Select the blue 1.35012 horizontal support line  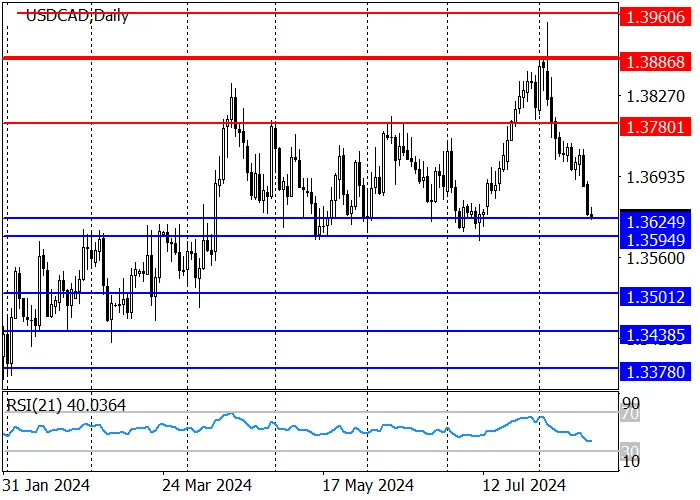[x=311, y=293]
